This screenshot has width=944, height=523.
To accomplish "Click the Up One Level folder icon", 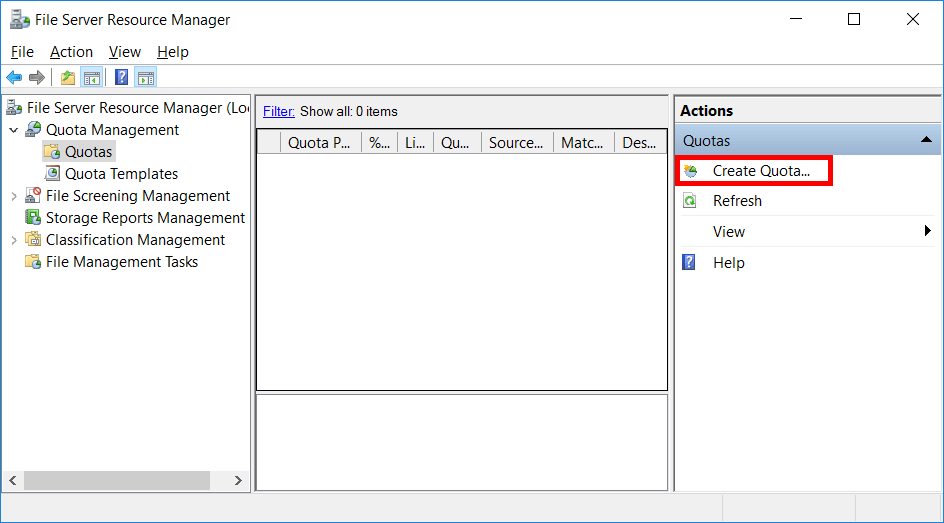I will coord(68,78).
